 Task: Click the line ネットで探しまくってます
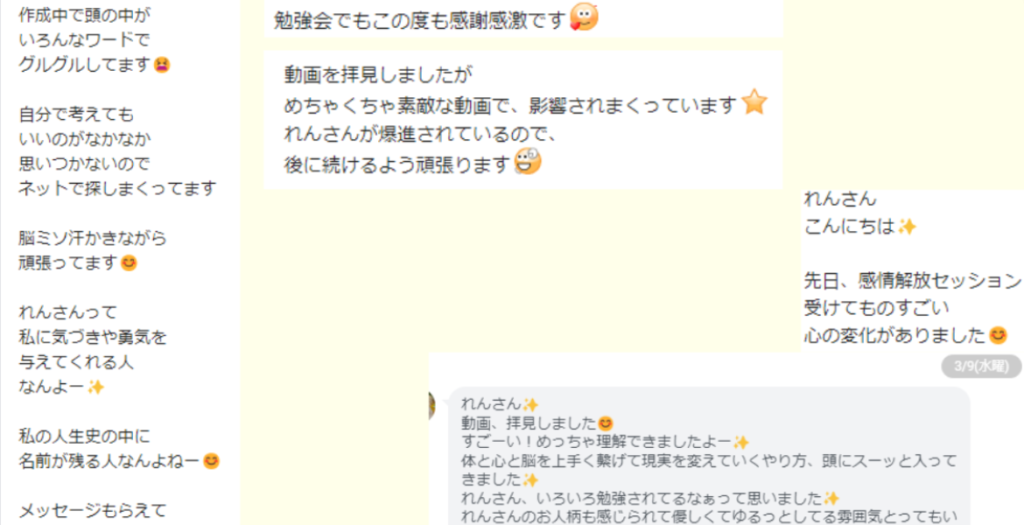pos(118,189)
